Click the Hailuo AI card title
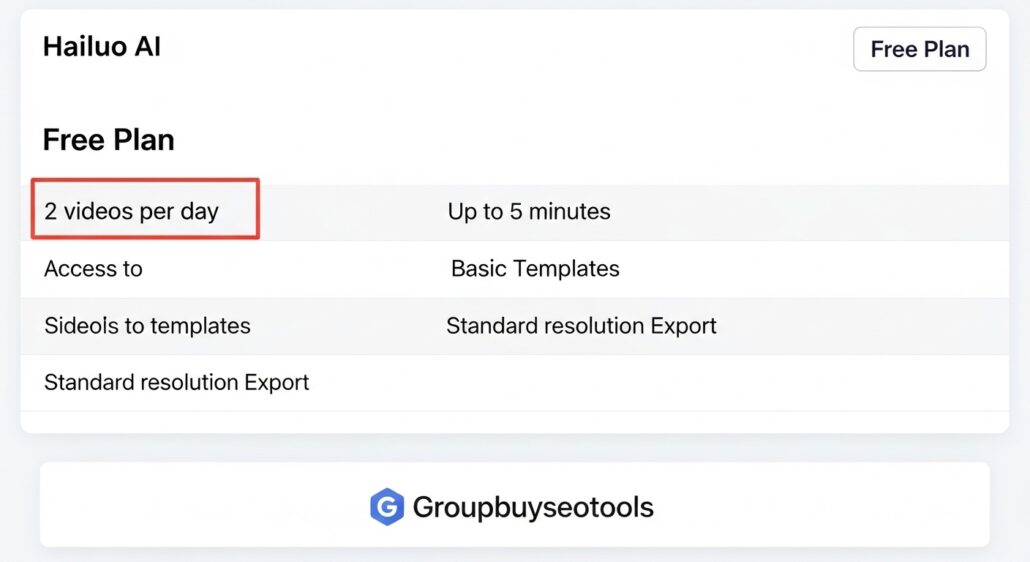This screenshot has width=1030, height=562. tap(102, 47)
